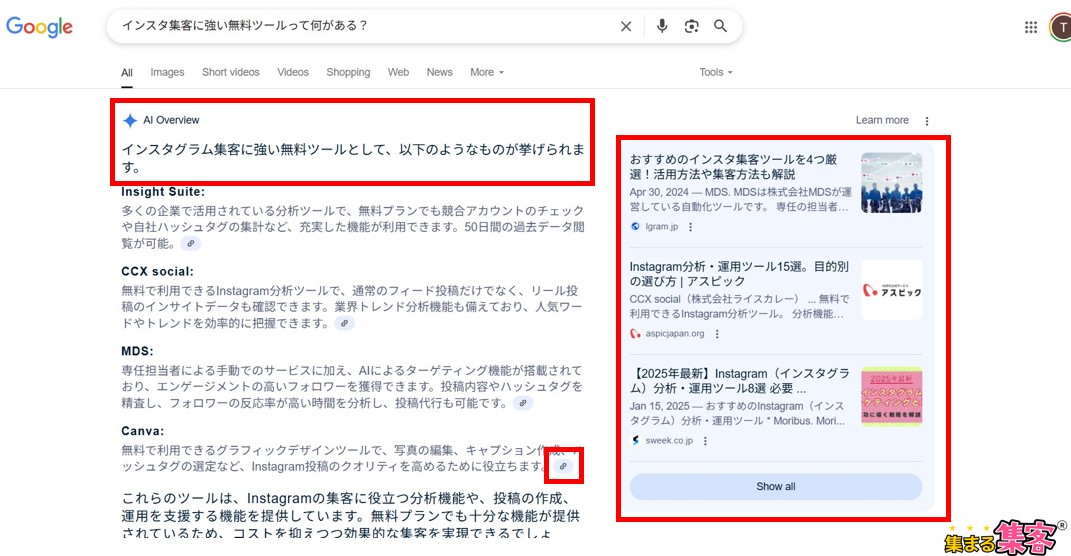Viewport: 1071px width, 556px height.
Task: Expand the More search filters dropdown
Action: (x=487, y=72)
